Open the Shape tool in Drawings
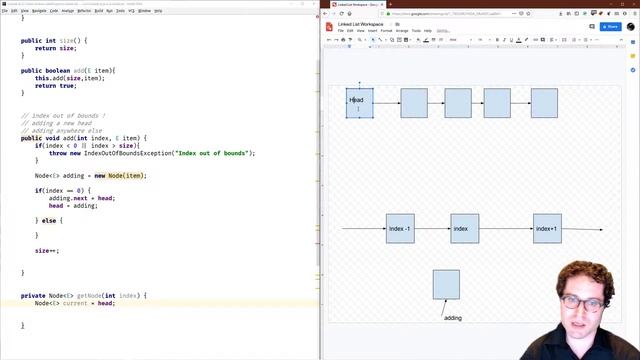Viewport: 640px width, 360px height. tap(392, 40)
